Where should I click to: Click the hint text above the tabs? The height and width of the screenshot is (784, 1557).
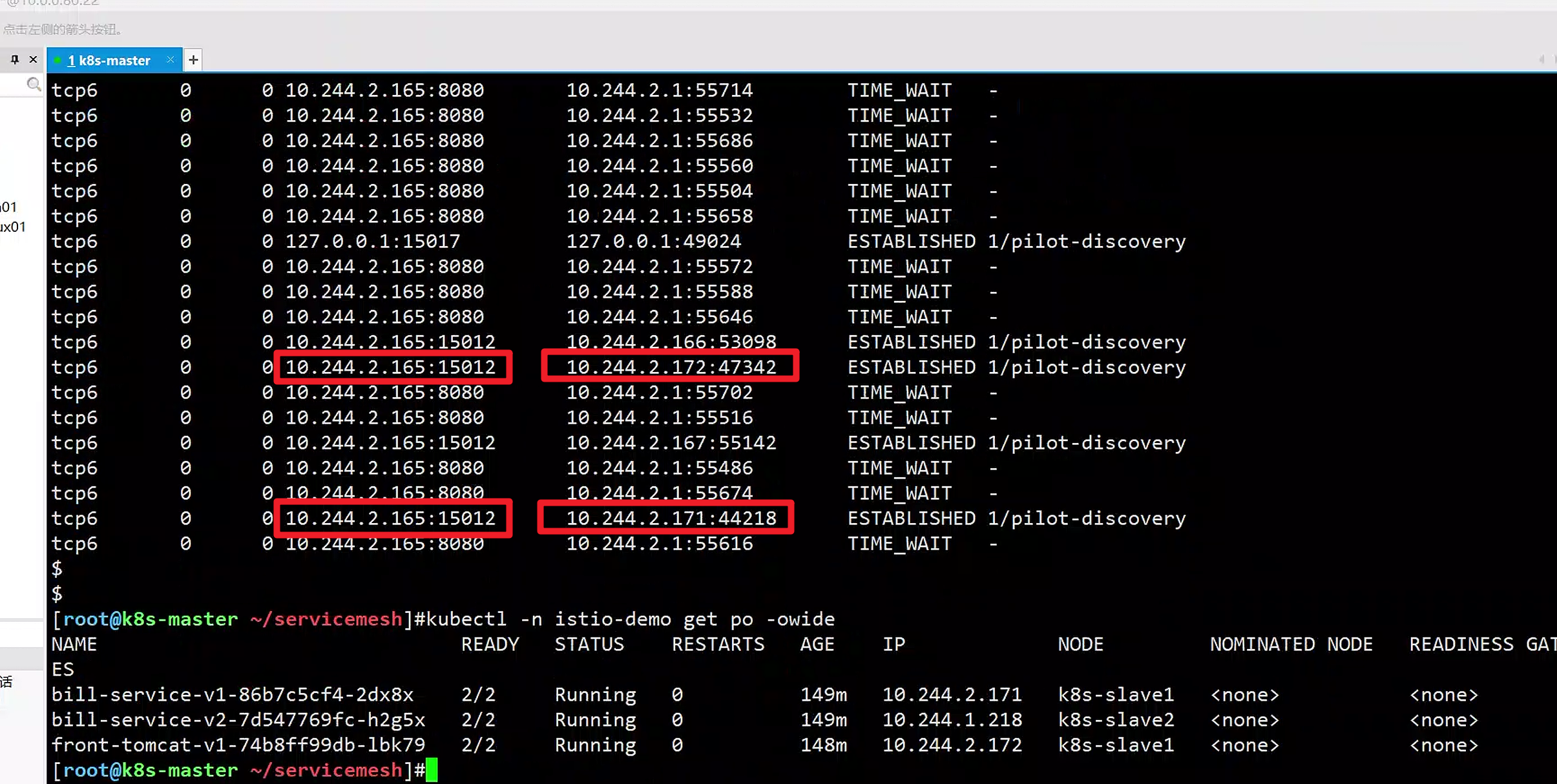[63, 29]
